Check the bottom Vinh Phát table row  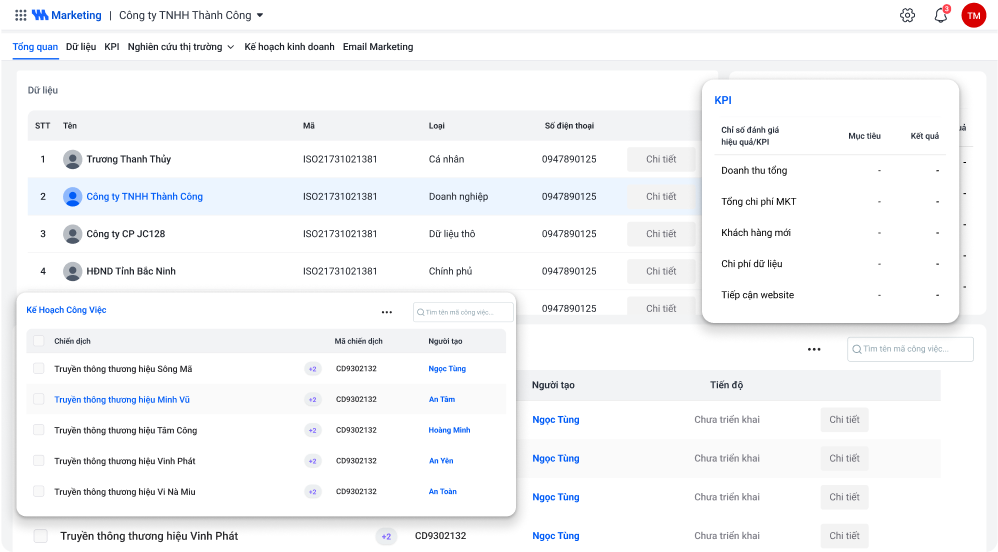click(x=41, y=536)
